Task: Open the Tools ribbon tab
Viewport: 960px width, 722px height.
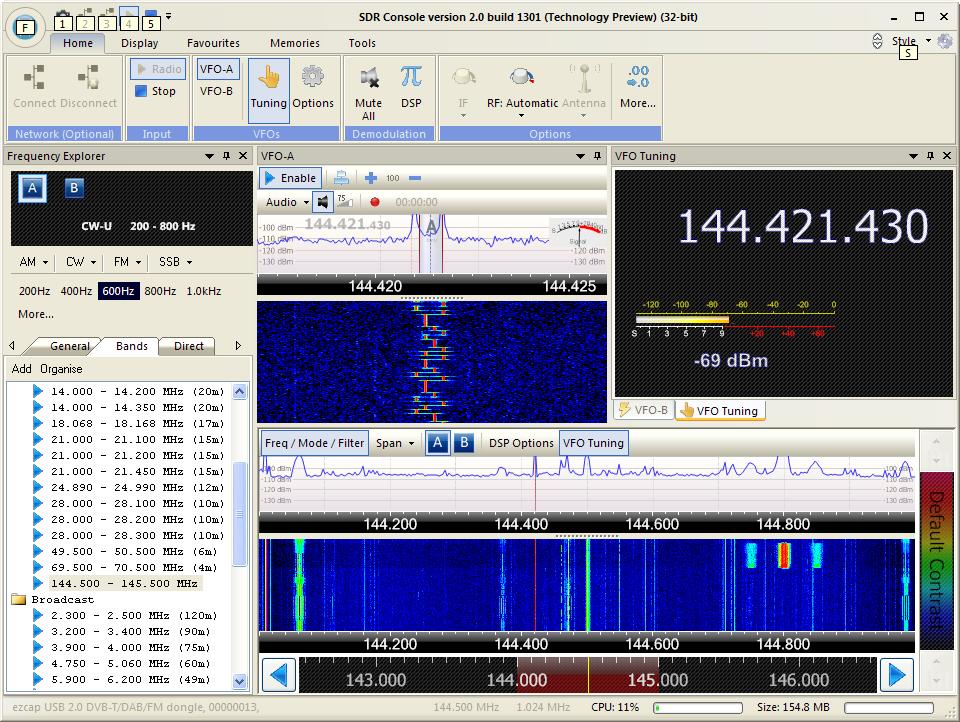Action: pyautogui.click(x=362, y=43)
